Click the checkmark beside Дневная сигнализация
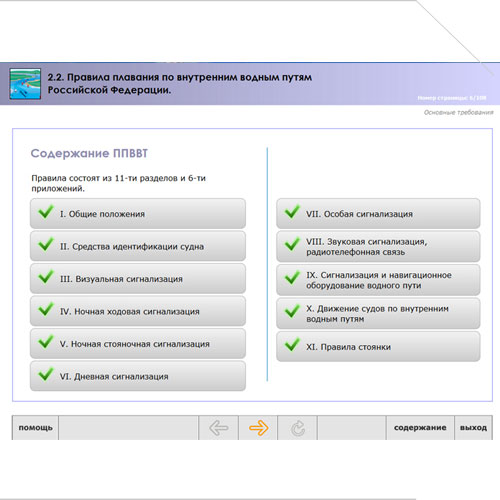This screenshot has width=500, height=500. point(46,374)
